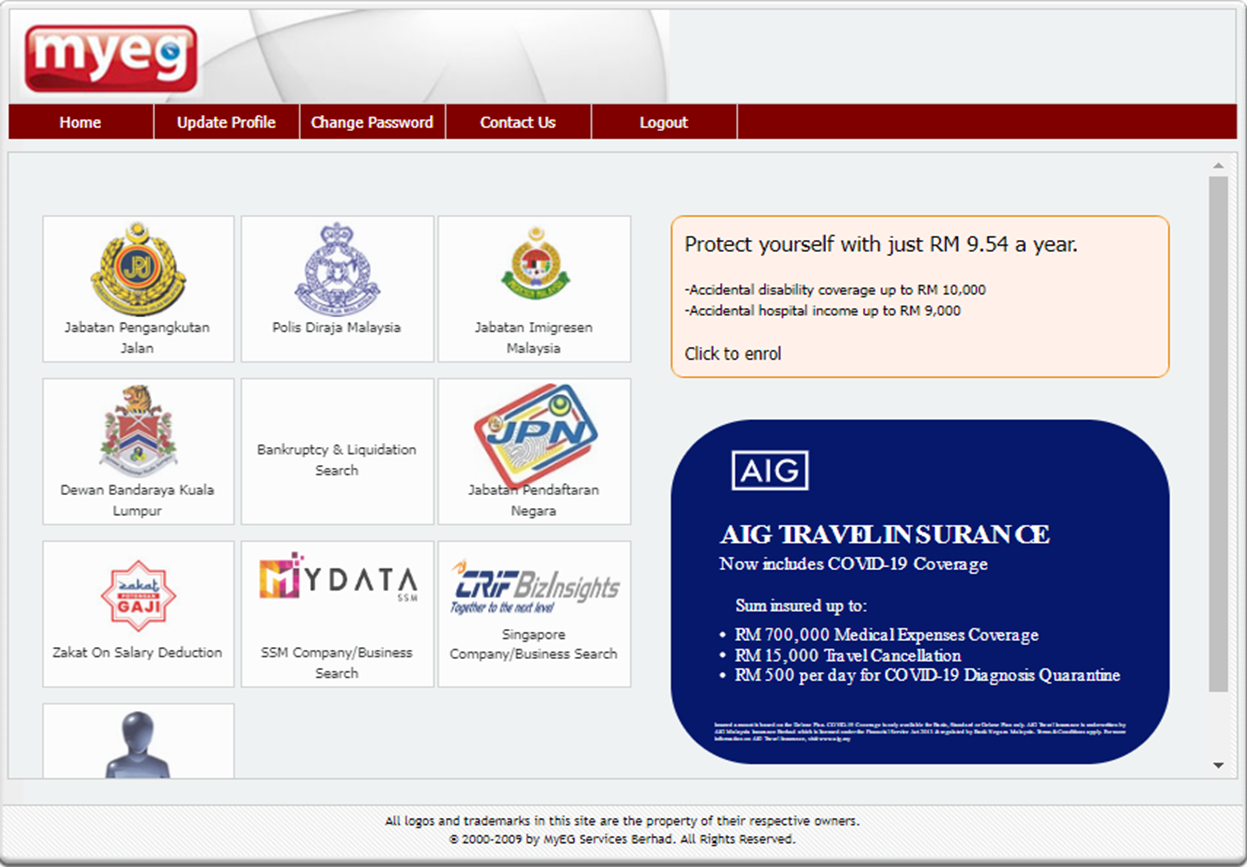Click 'Accidental hospital income up to RM 9,000' text
Viewport: 1247px width, 867px height.
tap(823, 311)
